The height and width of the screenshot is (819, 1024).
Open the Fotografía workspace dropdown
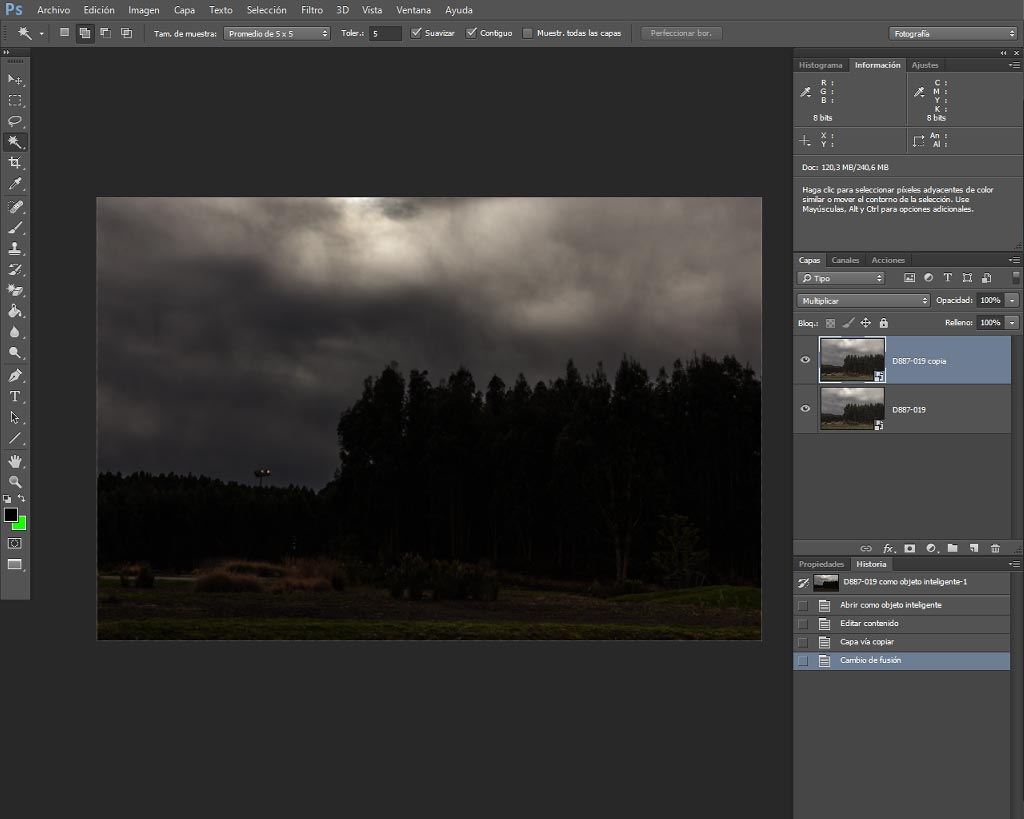coord(953,33)
